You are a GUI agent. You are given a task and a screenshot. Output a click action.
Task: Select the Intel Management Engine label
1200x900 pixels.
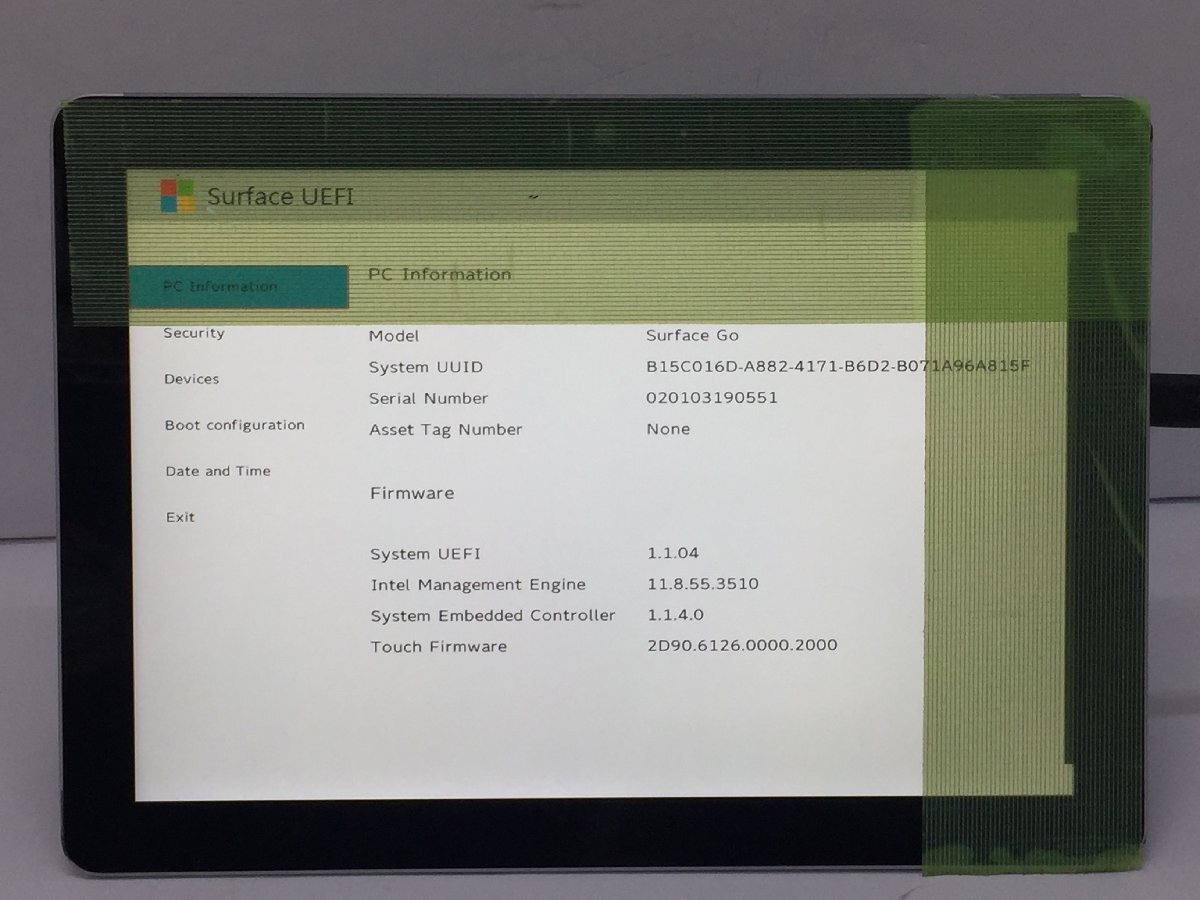click(x=478, y=585)
